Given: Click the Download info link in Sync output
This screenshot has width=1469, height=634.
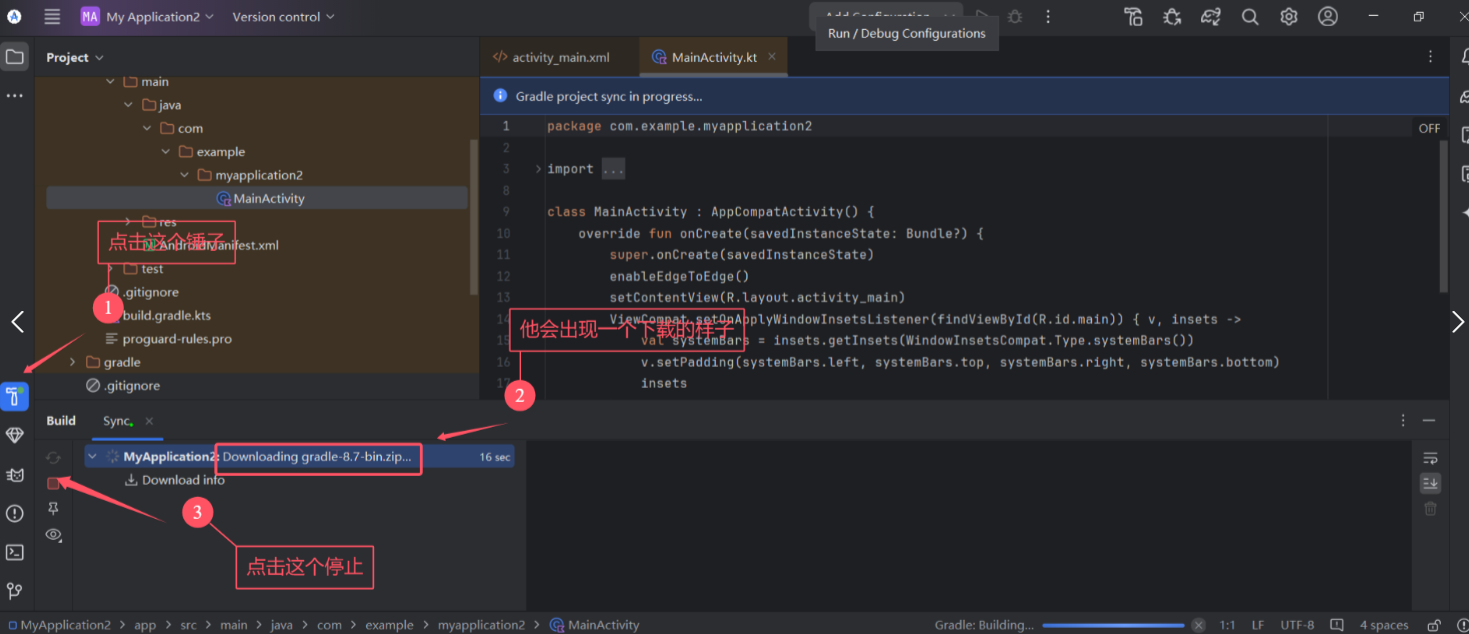Looking at the screenshot, I should tap(182, 480).
